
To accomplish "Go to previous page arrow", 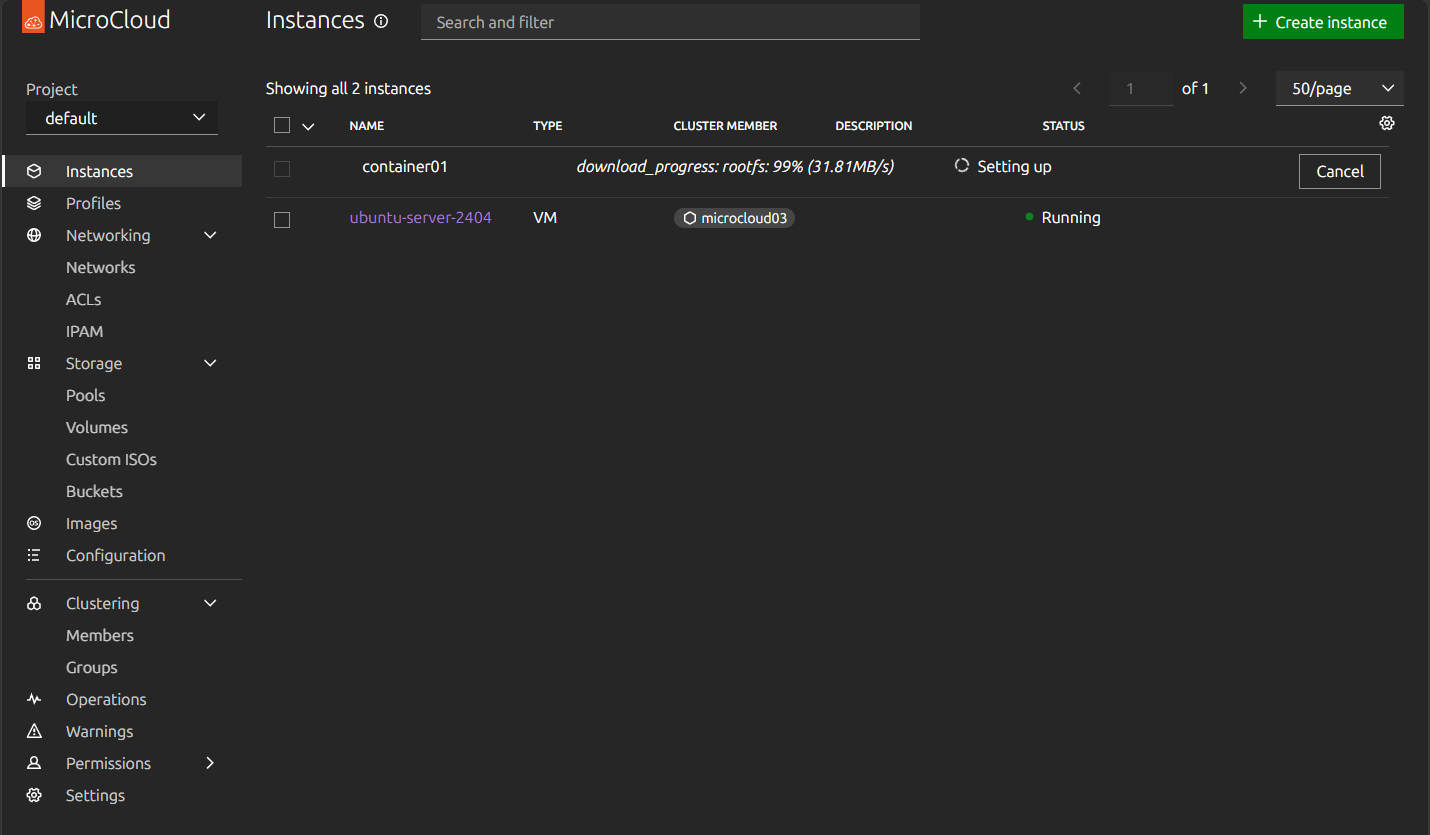I will pyautogui.click(x=1077, y=88).
